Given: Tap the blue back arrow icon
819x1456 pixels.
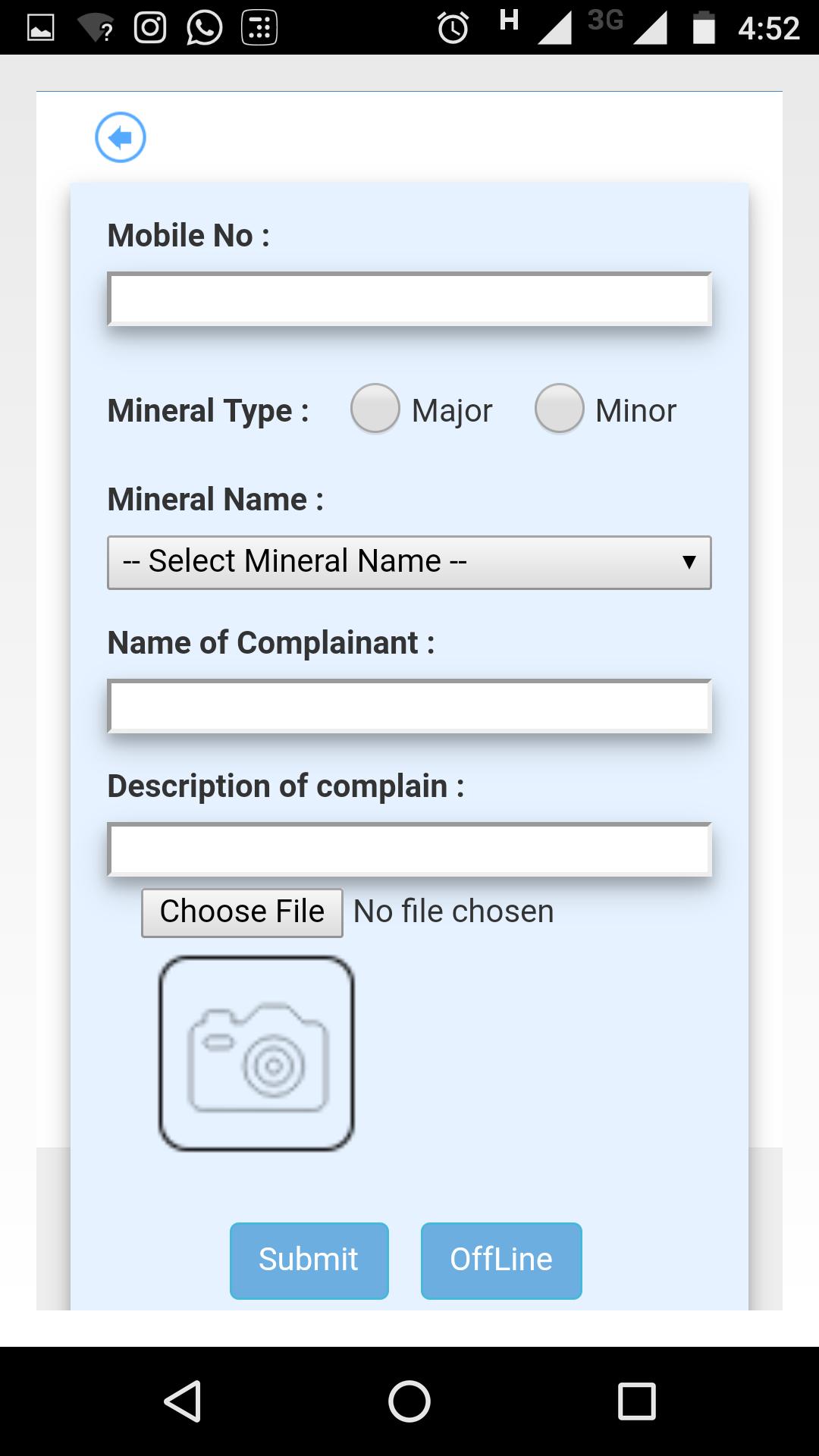Looking at the screenshot, I should coord(120,137).
